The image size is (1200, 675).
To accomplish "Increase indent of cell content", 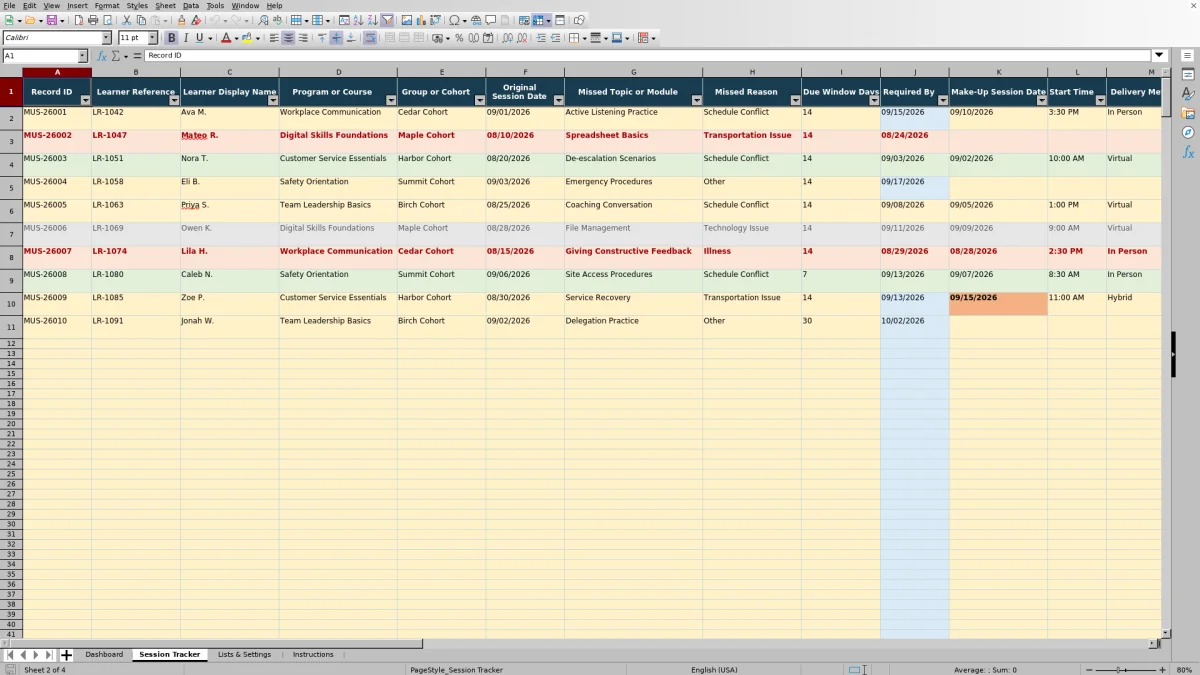I will pos(541,38).
